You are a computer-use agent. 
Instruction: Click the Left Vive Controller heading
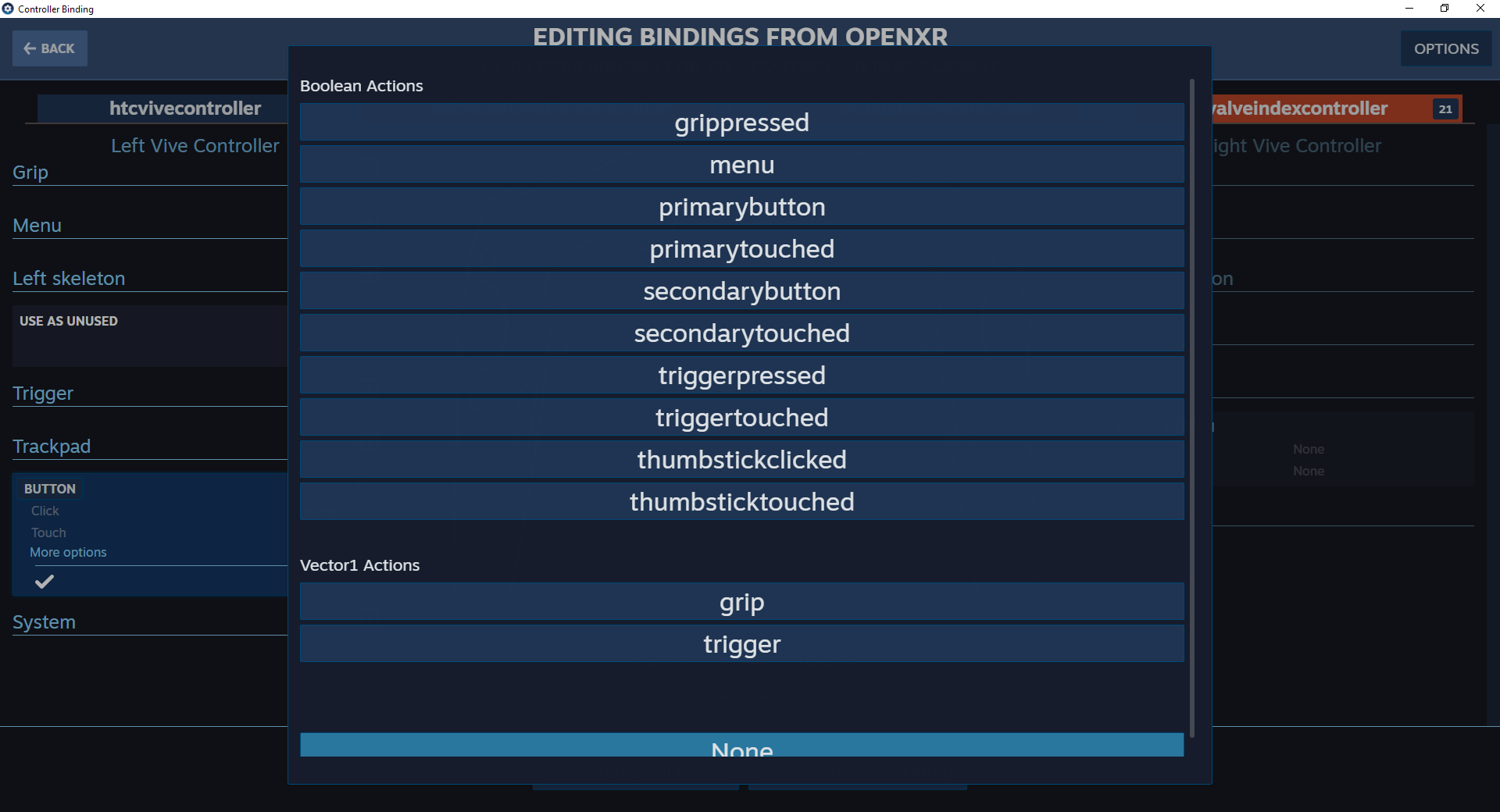pyautogui.click(x=195, y=146)
